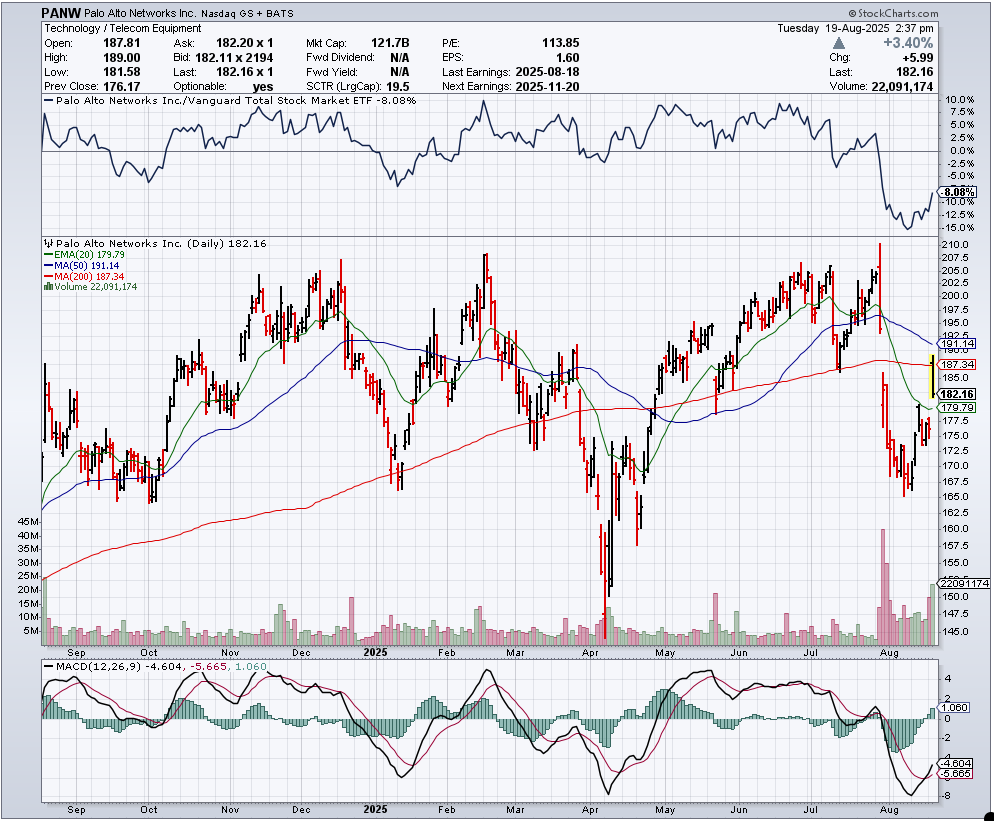
Task: Click the green volume bars legend icon
Action: click(47, 287)
